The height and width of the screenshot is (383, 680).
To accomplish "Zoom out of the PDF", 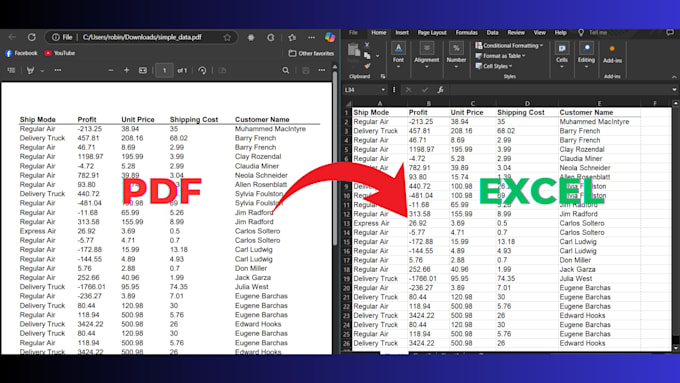I will 111,70.
